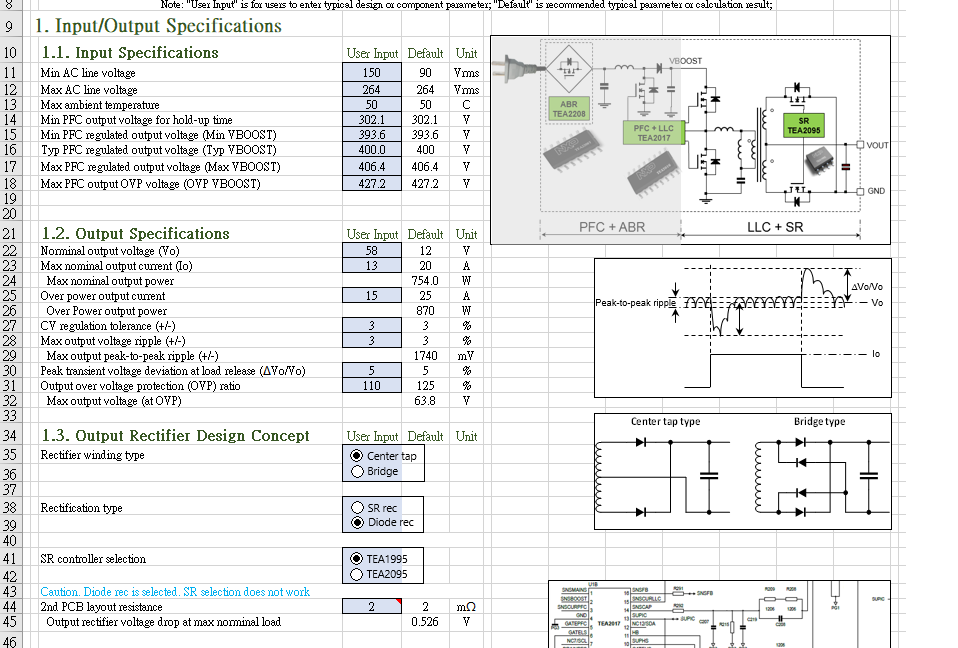Click the PFC + LLC TEA2017 block
This screenshot has width=958, height=648.
click(x=653, y=133)
